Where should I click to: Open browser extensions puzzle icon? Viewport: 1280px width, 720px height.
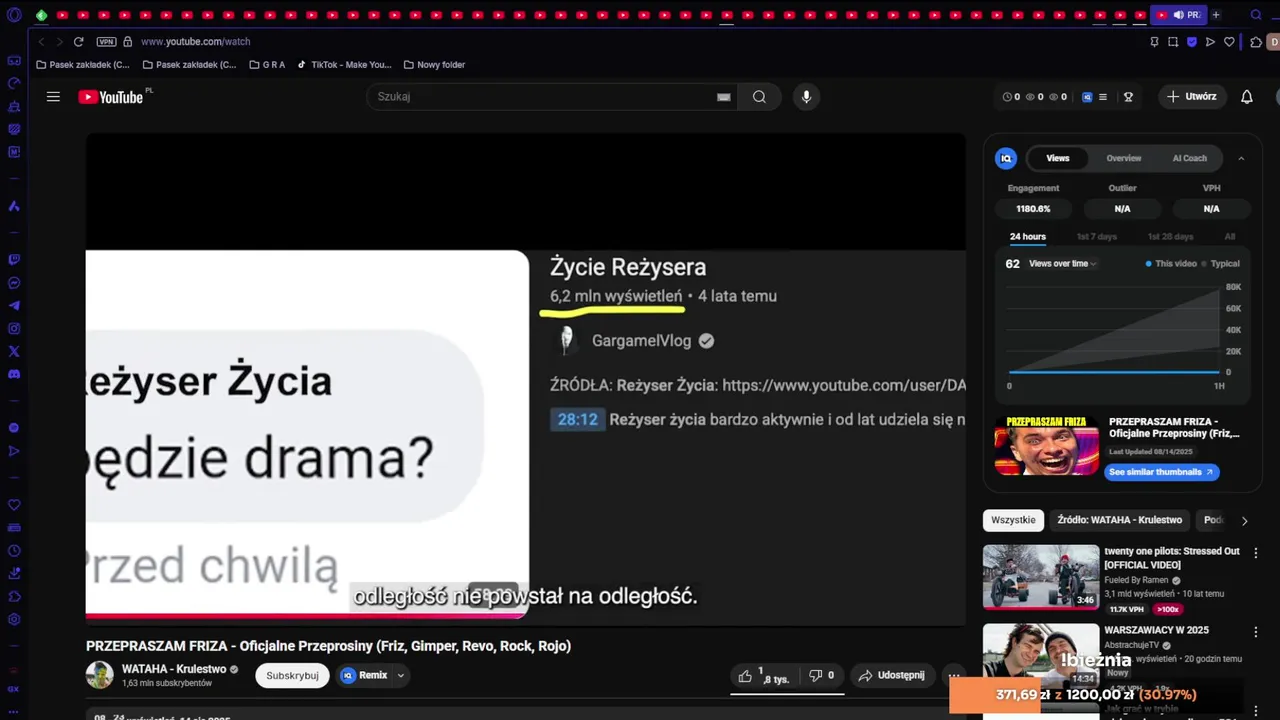coord(1256,42)
